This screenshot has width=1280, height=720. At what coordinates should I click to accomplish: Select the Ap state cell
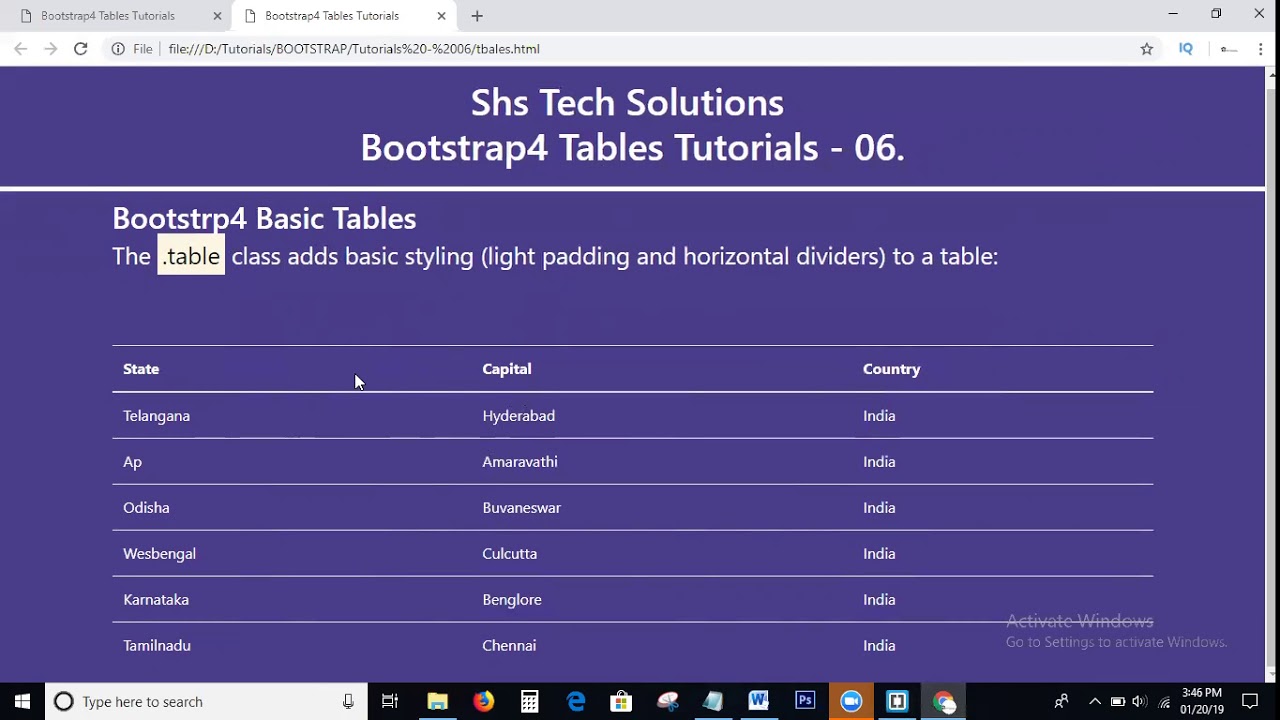(x=132, y=462)
